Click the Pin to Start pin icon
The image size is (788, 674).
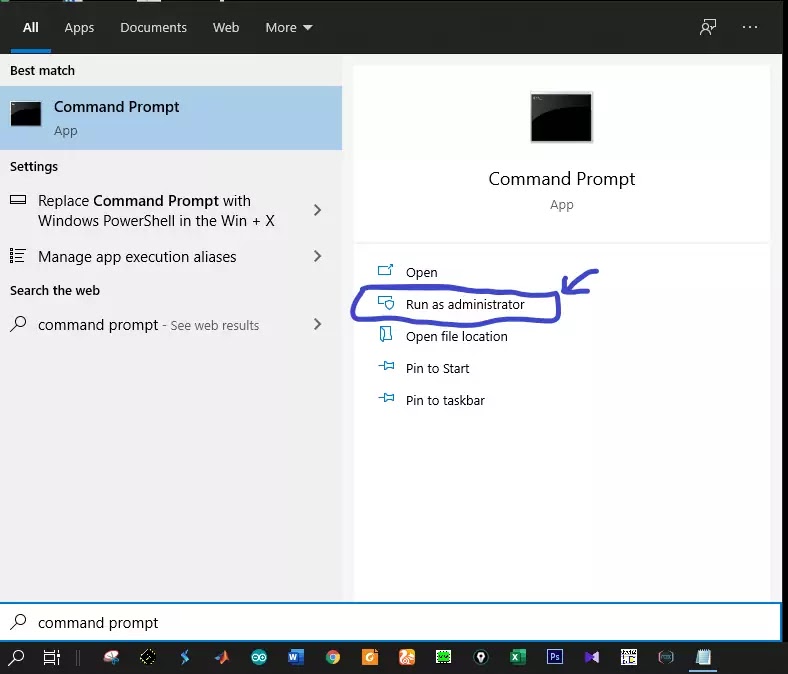click(x=386, y=366)
